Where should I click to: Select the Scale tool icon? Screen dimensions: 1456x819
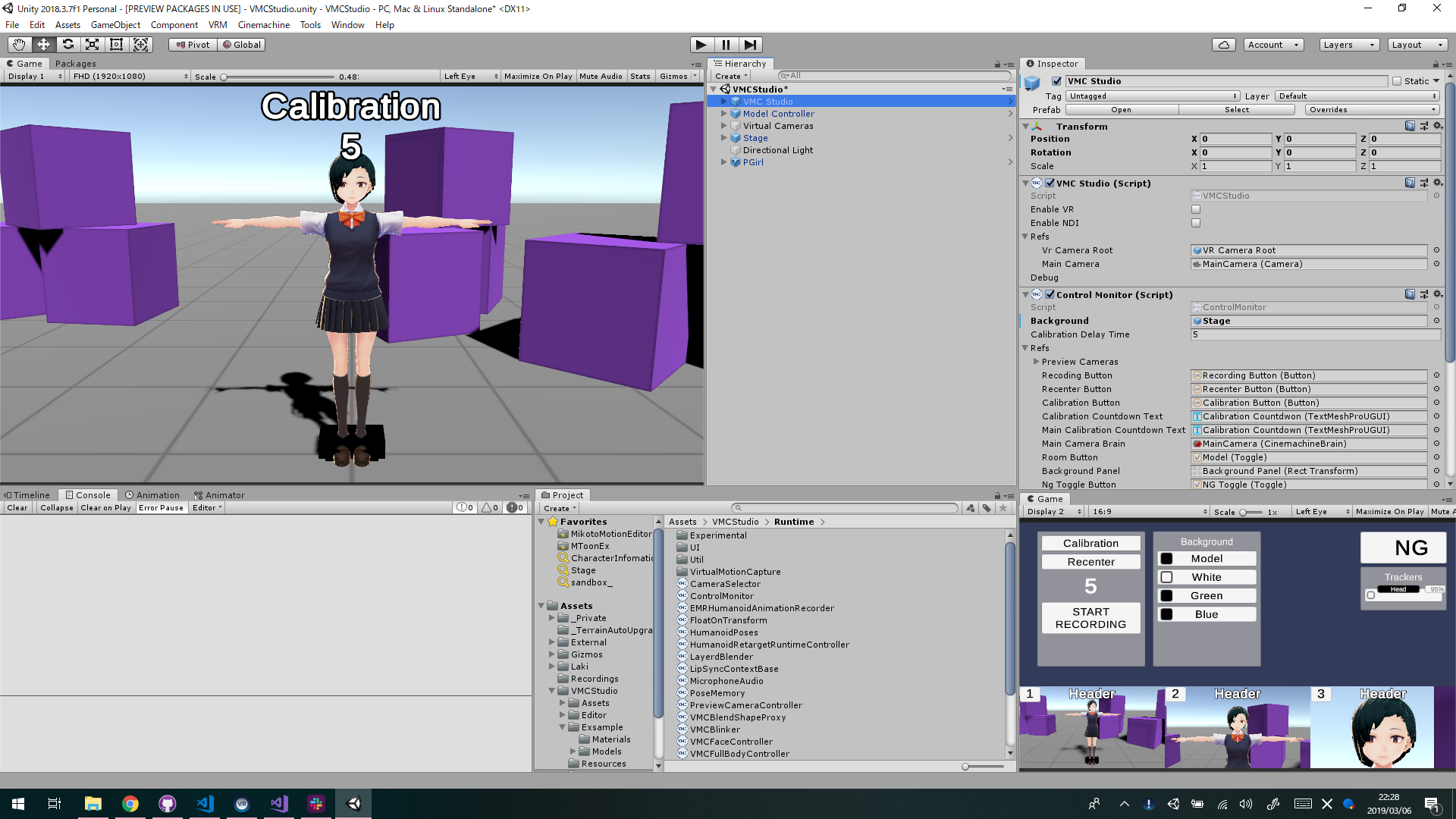click(92, 45)
